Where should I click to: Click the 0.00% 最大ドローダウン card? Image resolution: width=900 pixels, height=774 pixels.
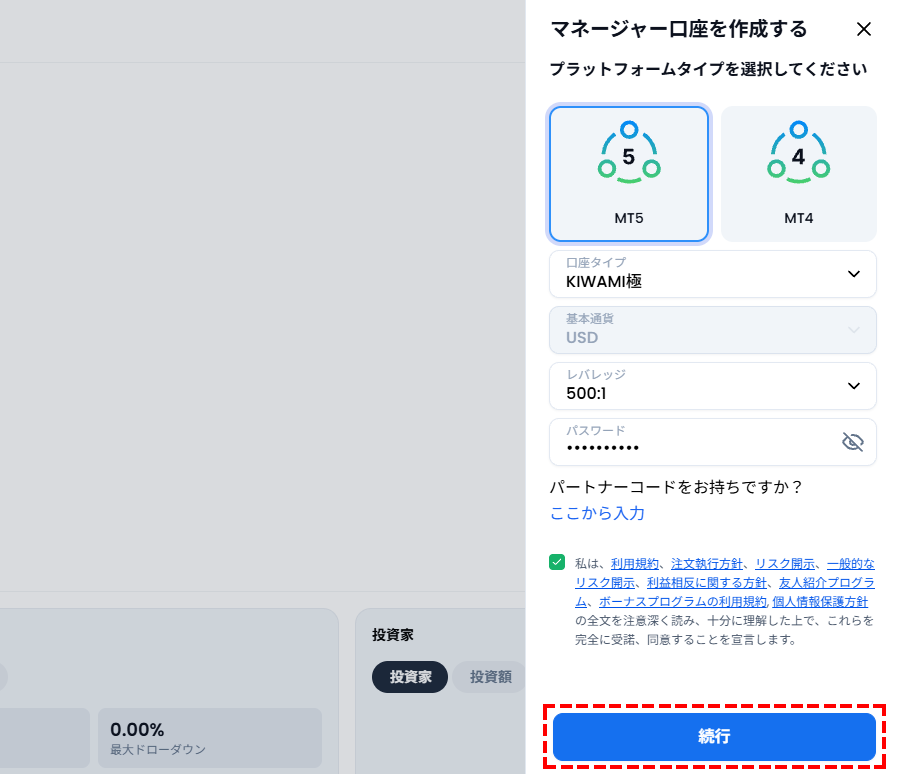coord(210,738)
